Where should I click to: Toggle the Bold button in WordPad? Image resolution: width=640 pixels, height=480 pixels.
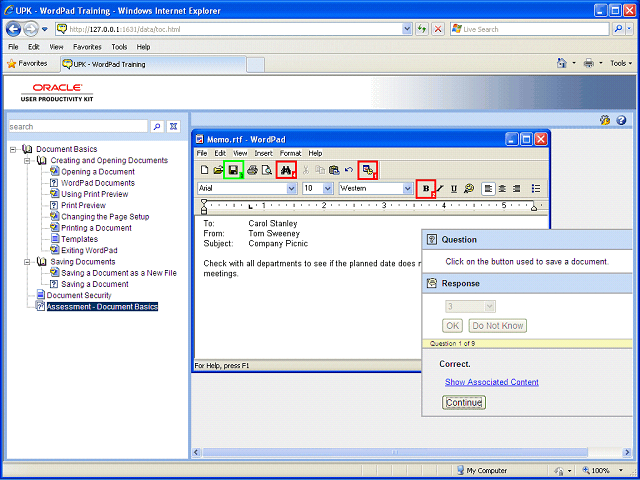pos(426,189)
